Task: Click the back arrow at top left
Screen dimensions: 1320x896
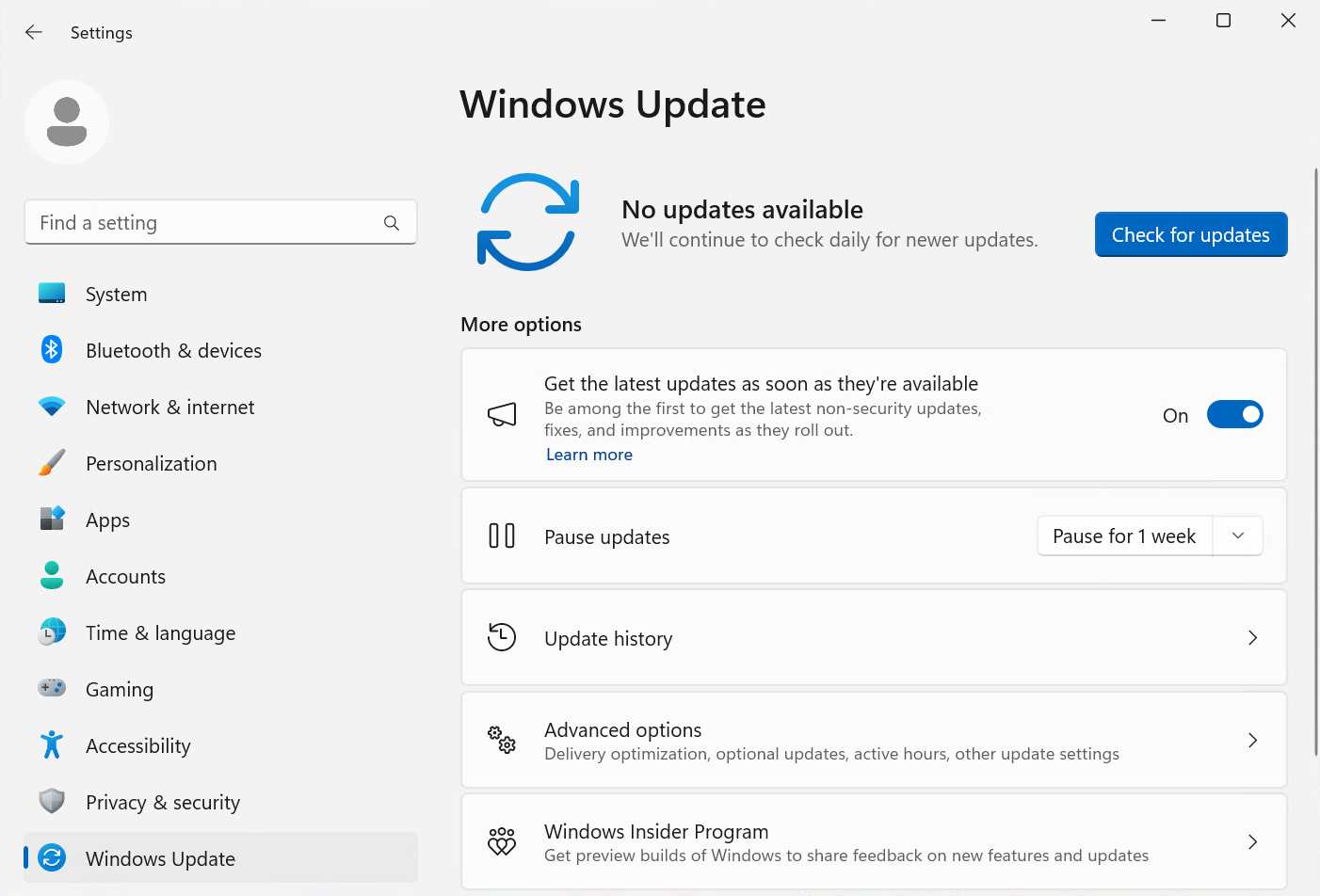Action: (33, 31)
